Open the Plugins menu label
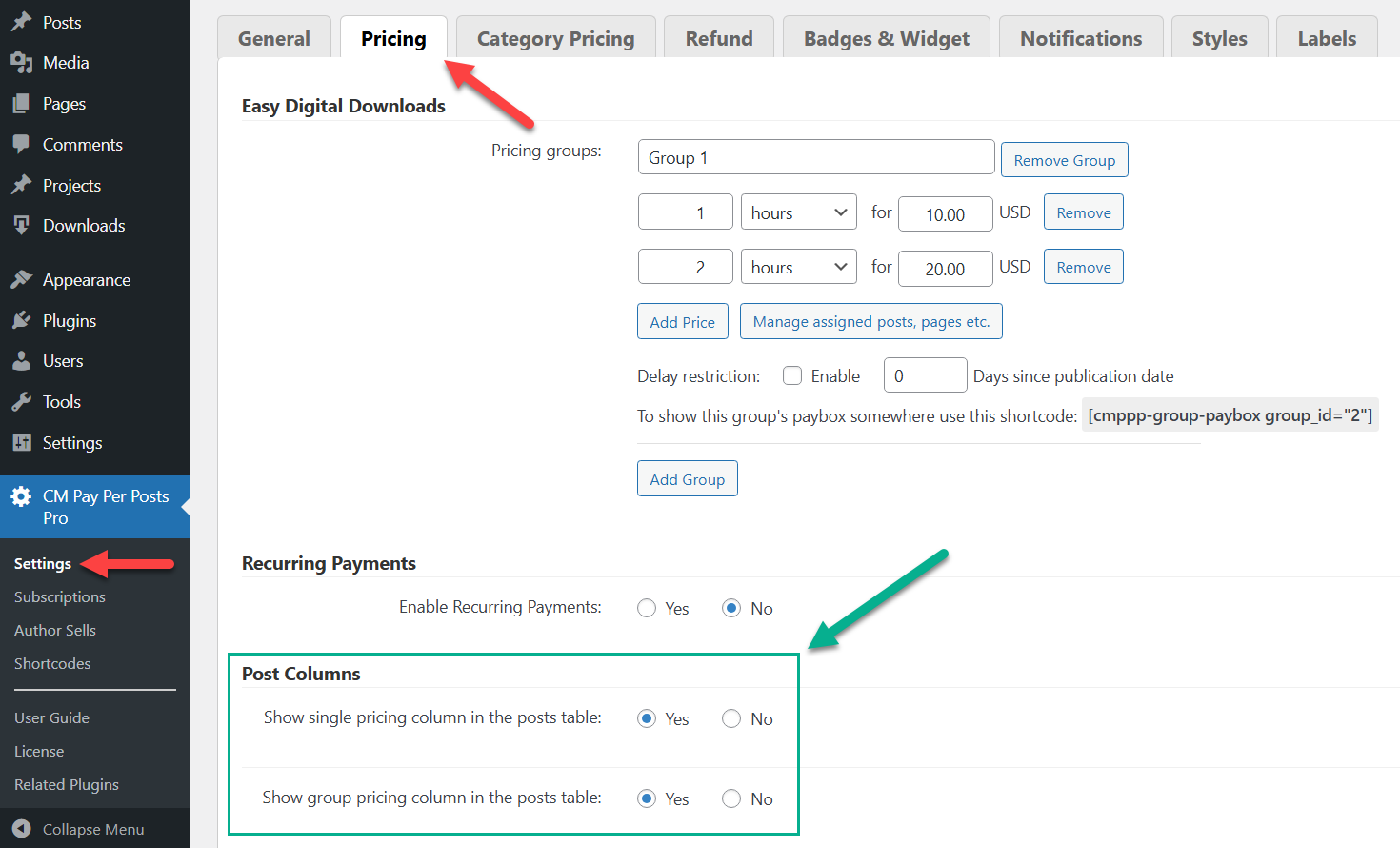The width and height of the screenshot is (1400, 848). point(70,321)
